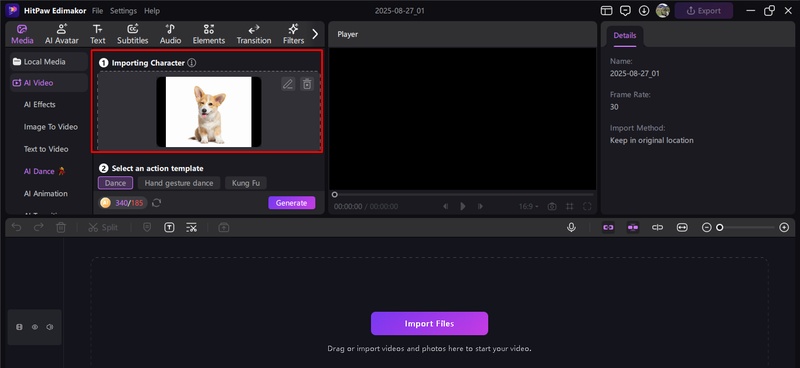Screen dimensions: 800x368
Task: Open the user account avatar
Action: click(663, 11)
